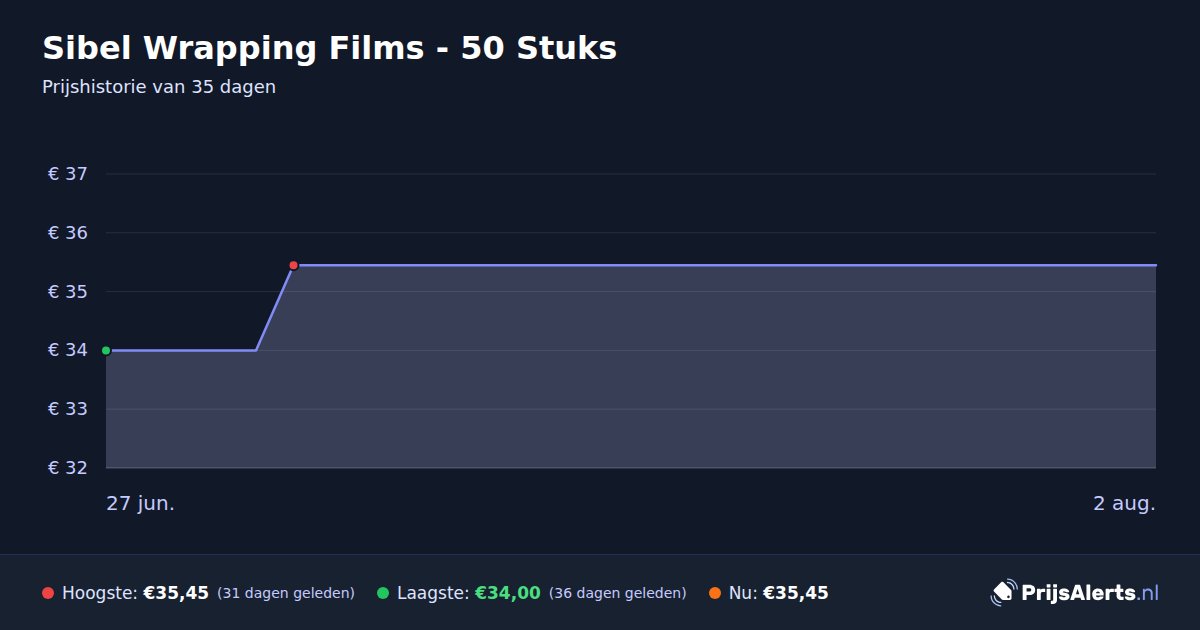1200x630 pixels.
Task: Click the Laagste €34,00 price value
Action: [x=508, y=593]
